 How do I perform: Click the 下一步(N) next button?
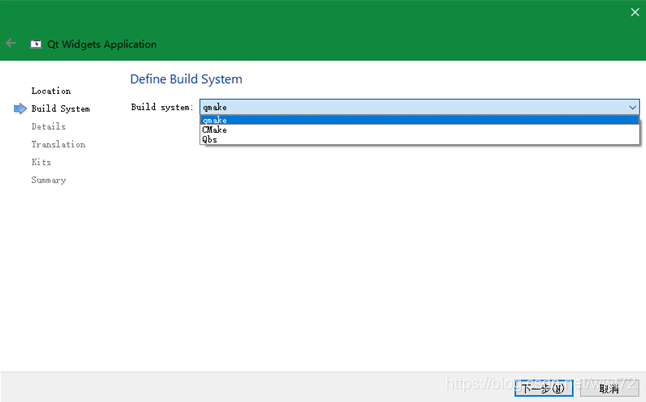543,388
